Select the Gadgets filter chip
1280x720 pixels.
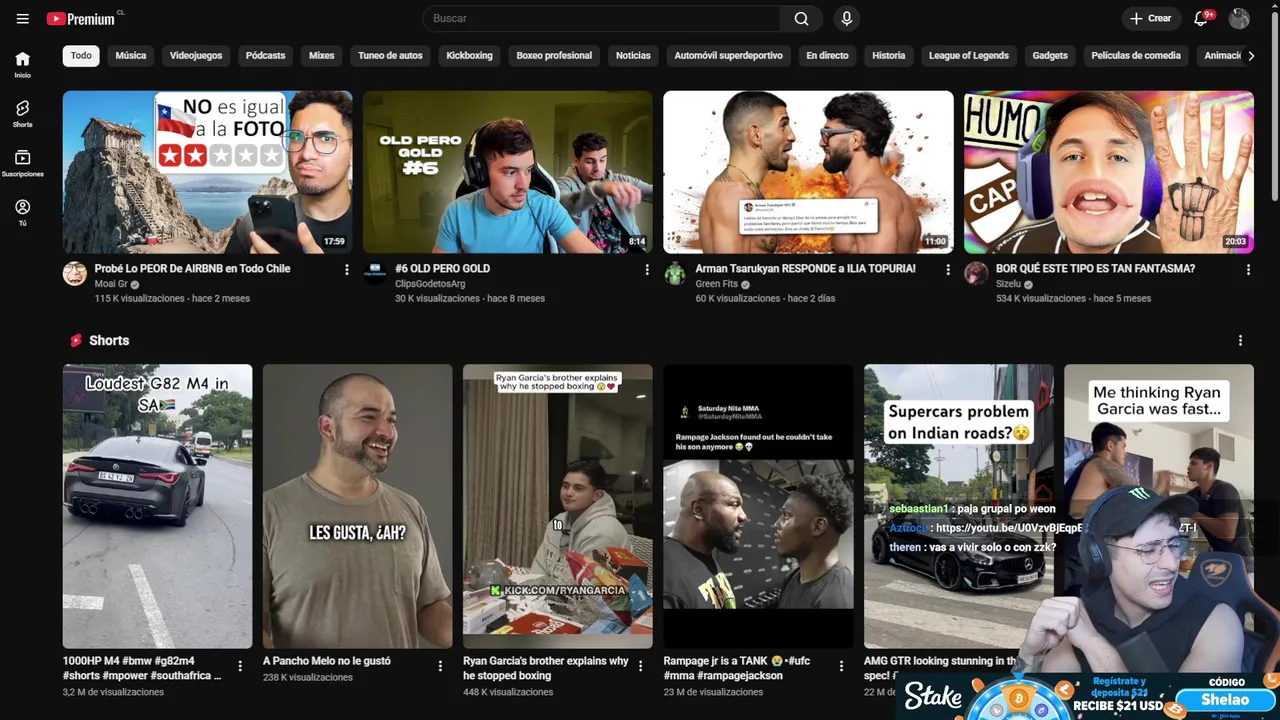(x=1050, y=56)
